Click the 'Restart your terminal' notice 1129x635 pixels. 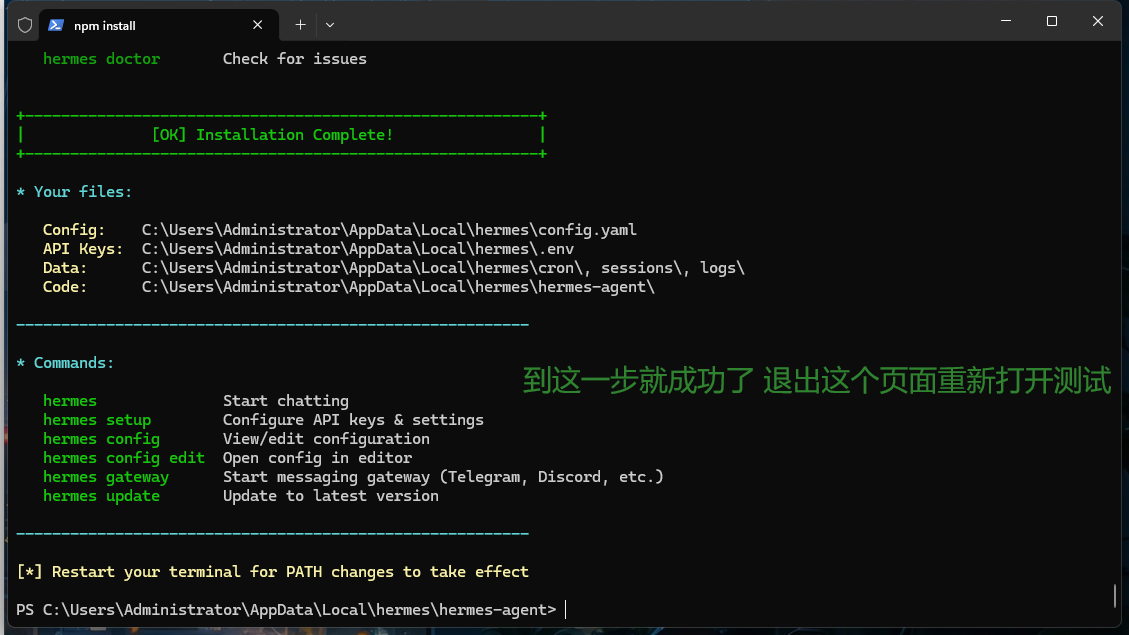(272, 572)
